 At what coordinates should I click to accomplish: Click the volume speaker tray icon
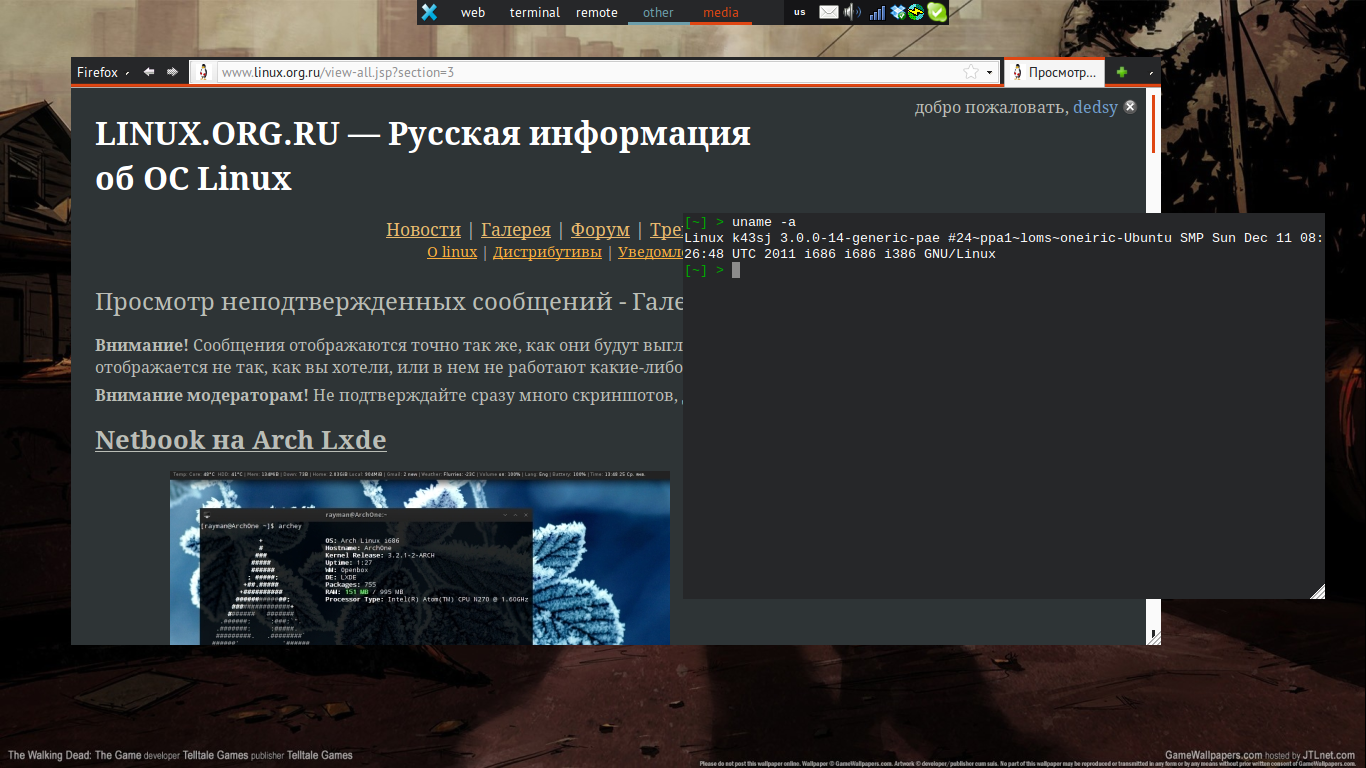pos(852,12)
